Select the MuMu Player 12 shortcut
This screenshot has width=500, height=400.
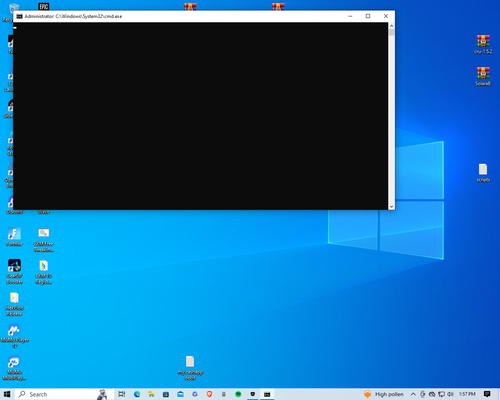click(x=14, y=336)
